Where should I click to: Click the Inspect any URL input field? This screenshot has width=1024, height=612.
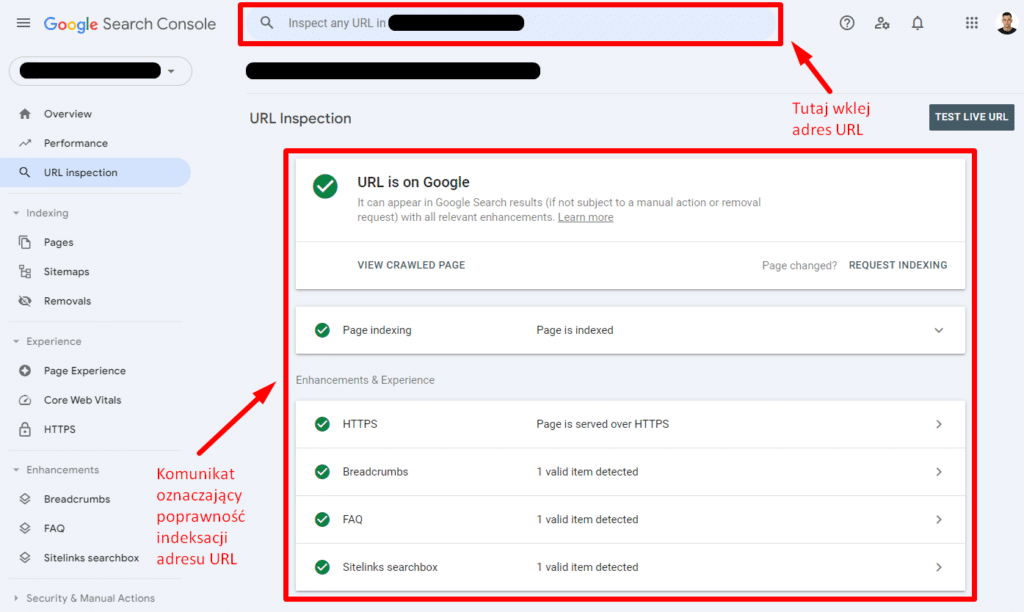point(511,24)
